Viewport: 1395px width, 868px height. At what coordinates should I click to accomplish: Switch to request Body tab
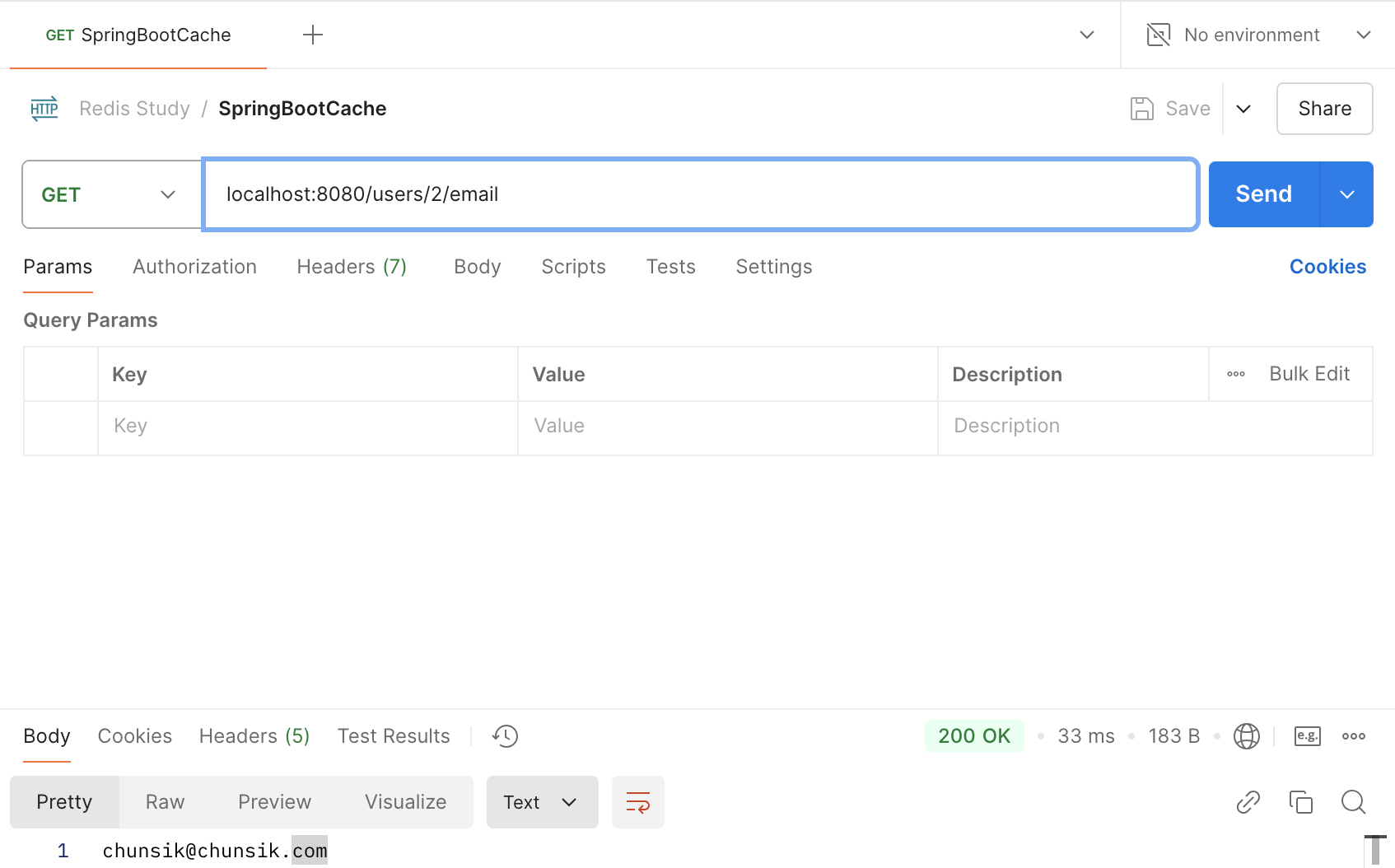(x=478, y=267)
